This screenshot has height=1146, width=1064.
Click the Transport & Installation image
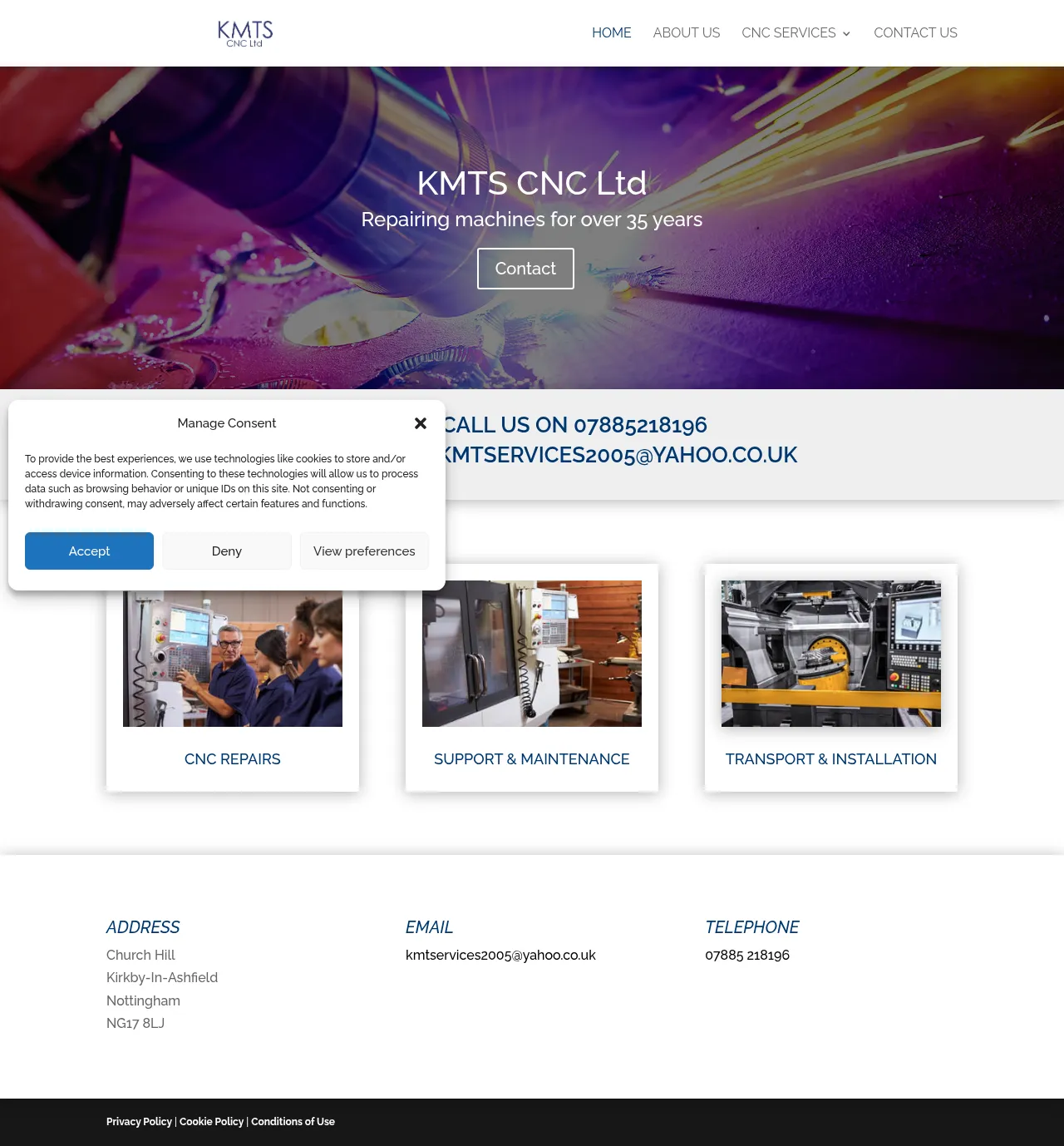(831, 654)
